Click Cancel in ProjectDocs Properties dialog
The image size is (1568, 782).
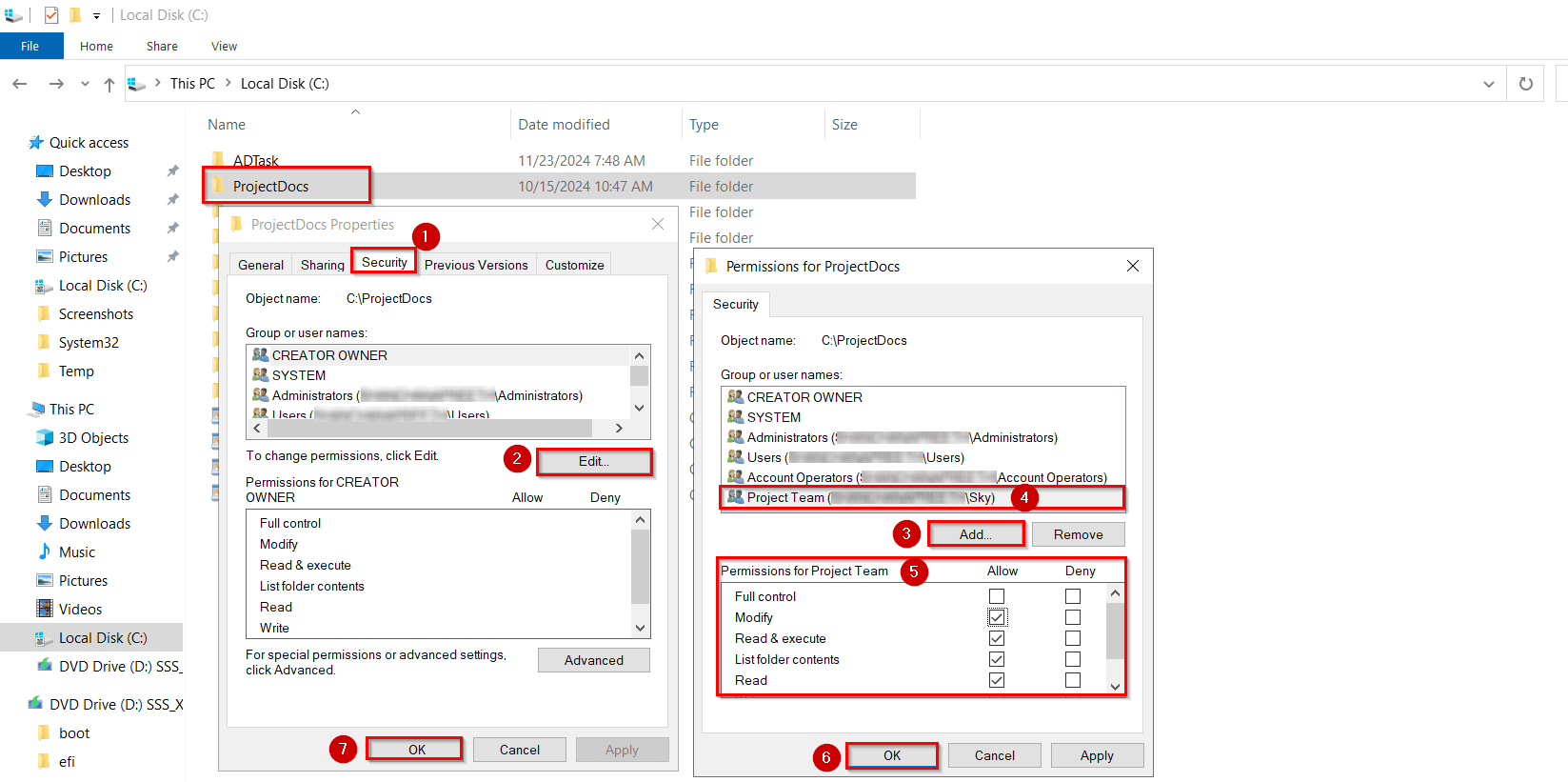520,750
